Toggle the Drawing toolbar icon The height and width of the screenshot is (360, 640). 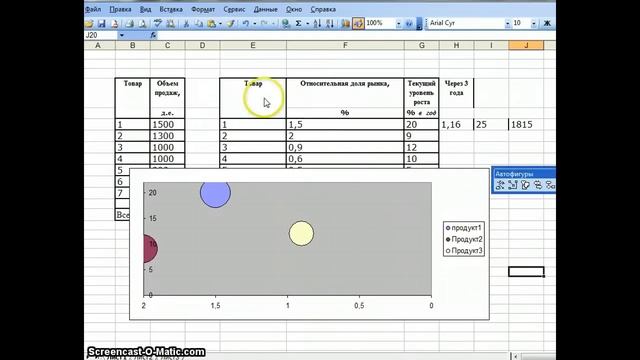click(x=358, y=24)
